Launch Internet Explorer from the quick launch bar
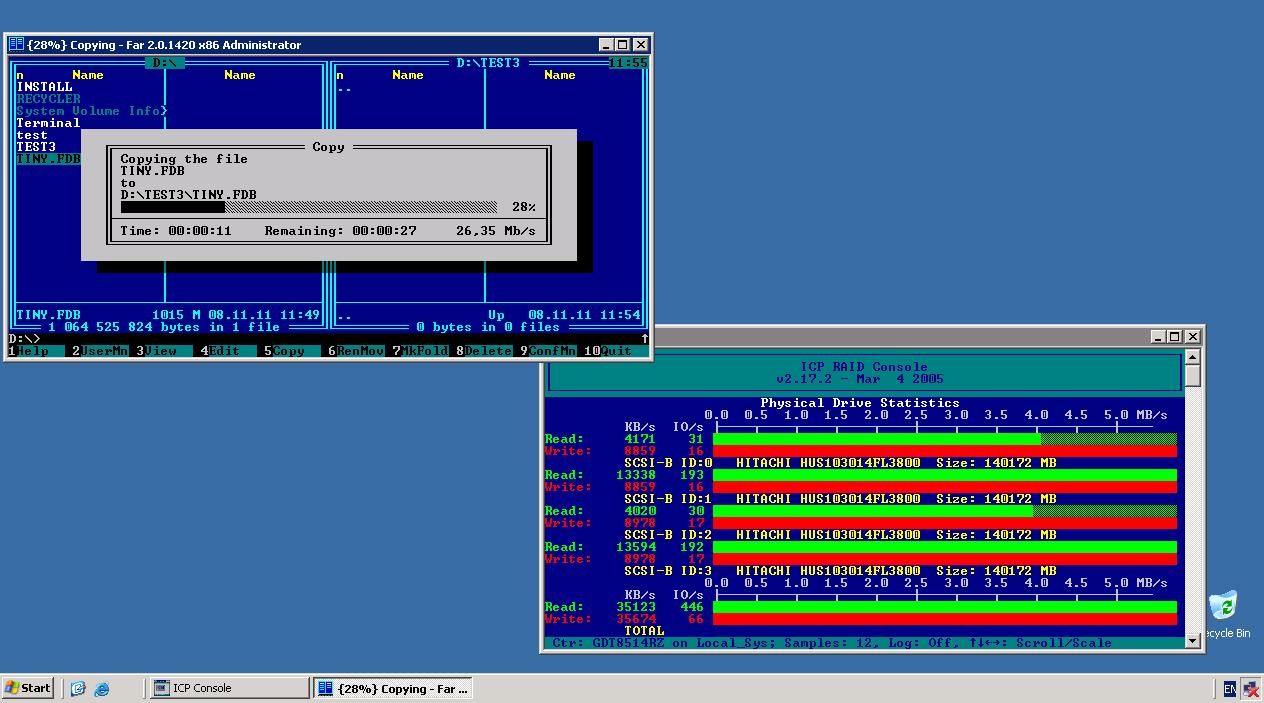 tap(102, 688)
